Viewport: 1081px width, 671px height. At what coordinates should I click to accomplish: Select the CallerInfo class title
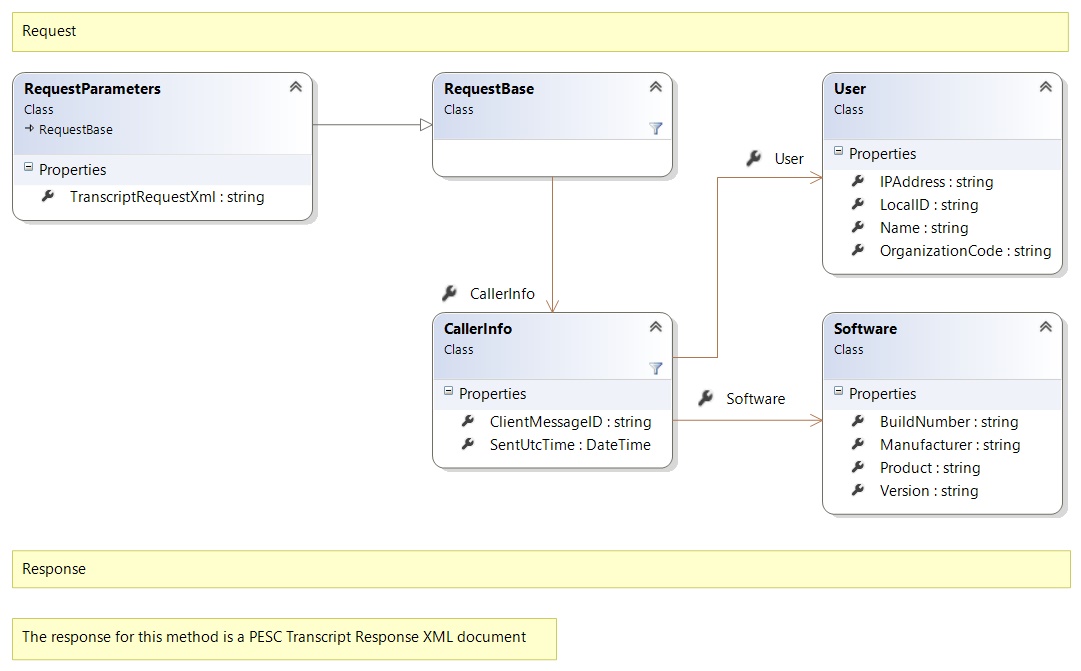point(478,328)
